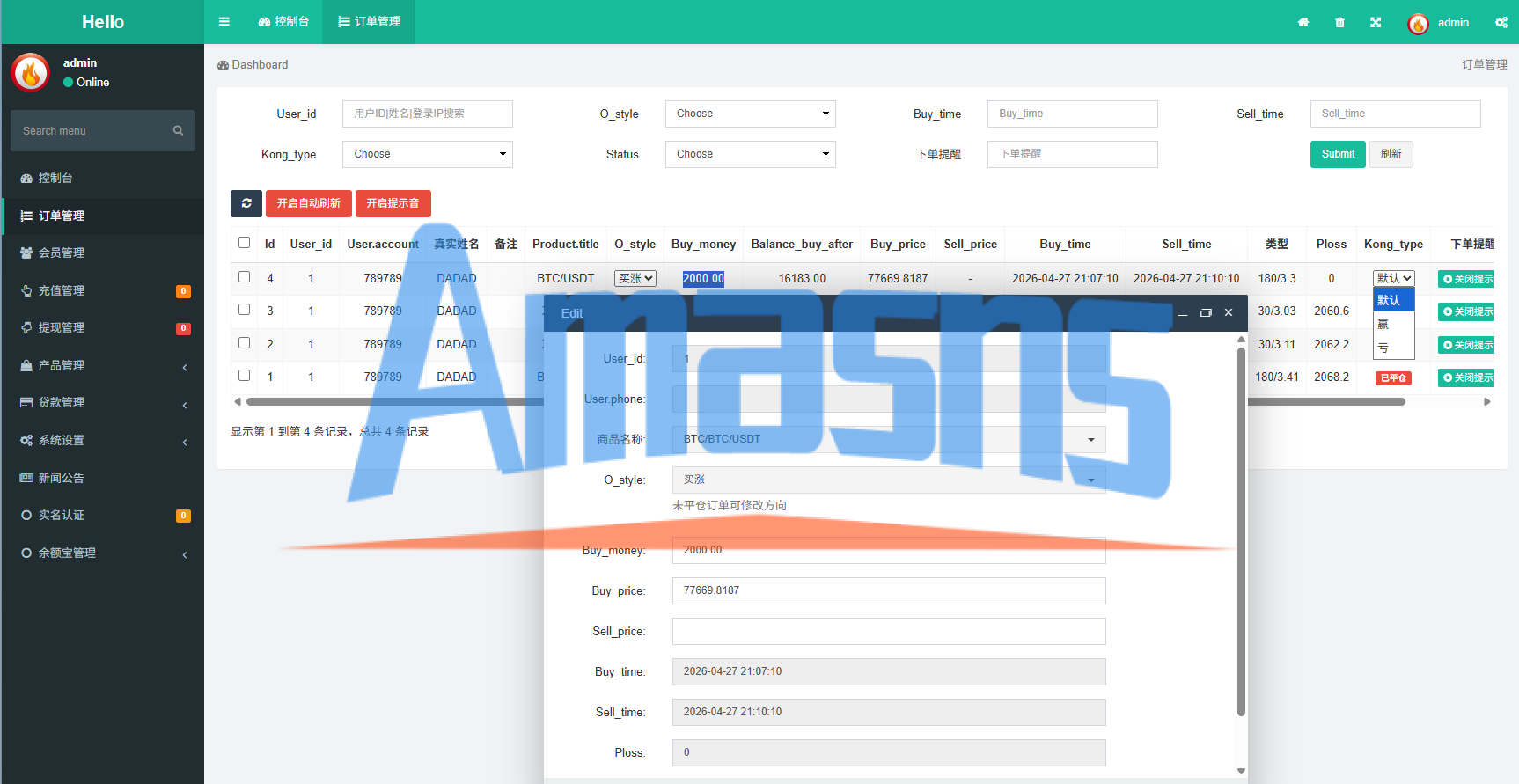Toggle fullscreen via expand arrows icon
1519x784 pixels.
(x=1376, y=23)
